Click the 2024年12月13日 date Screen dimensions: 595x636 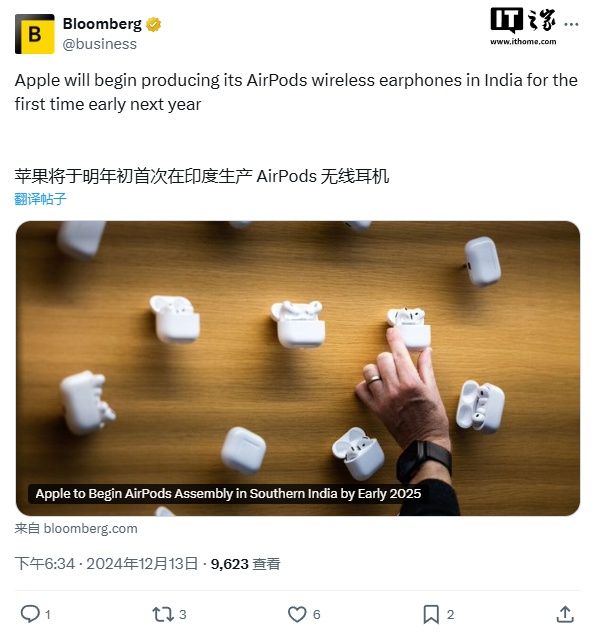142,564
